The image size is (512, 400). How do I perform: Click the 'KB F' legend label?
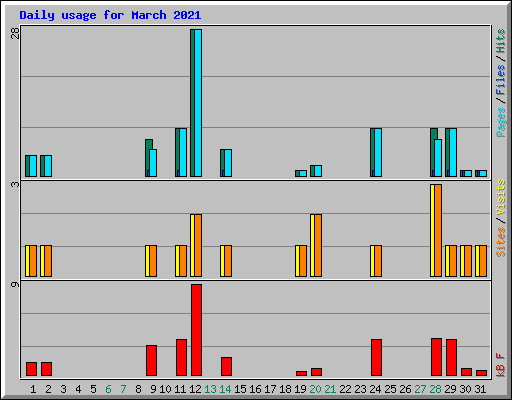500,365
